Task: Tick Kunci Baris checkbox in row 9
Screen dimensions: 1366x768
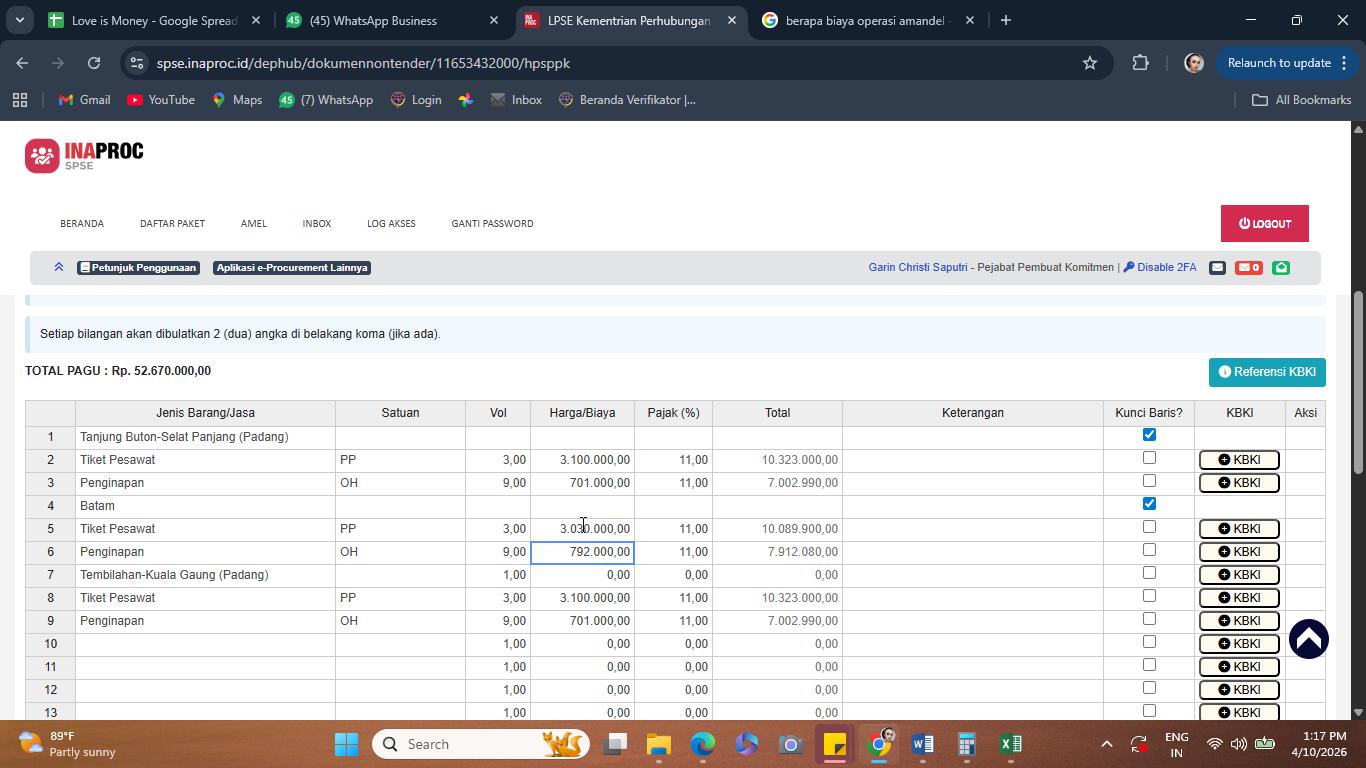Action: 1149,619
